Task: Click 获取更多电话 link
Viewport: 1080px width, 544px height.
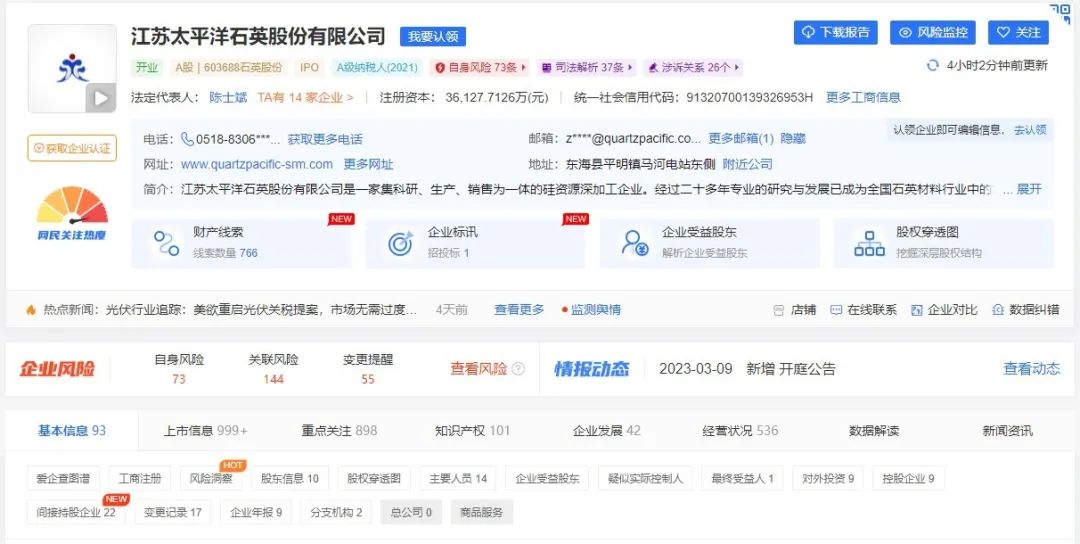Action: [x=325, y=139]
